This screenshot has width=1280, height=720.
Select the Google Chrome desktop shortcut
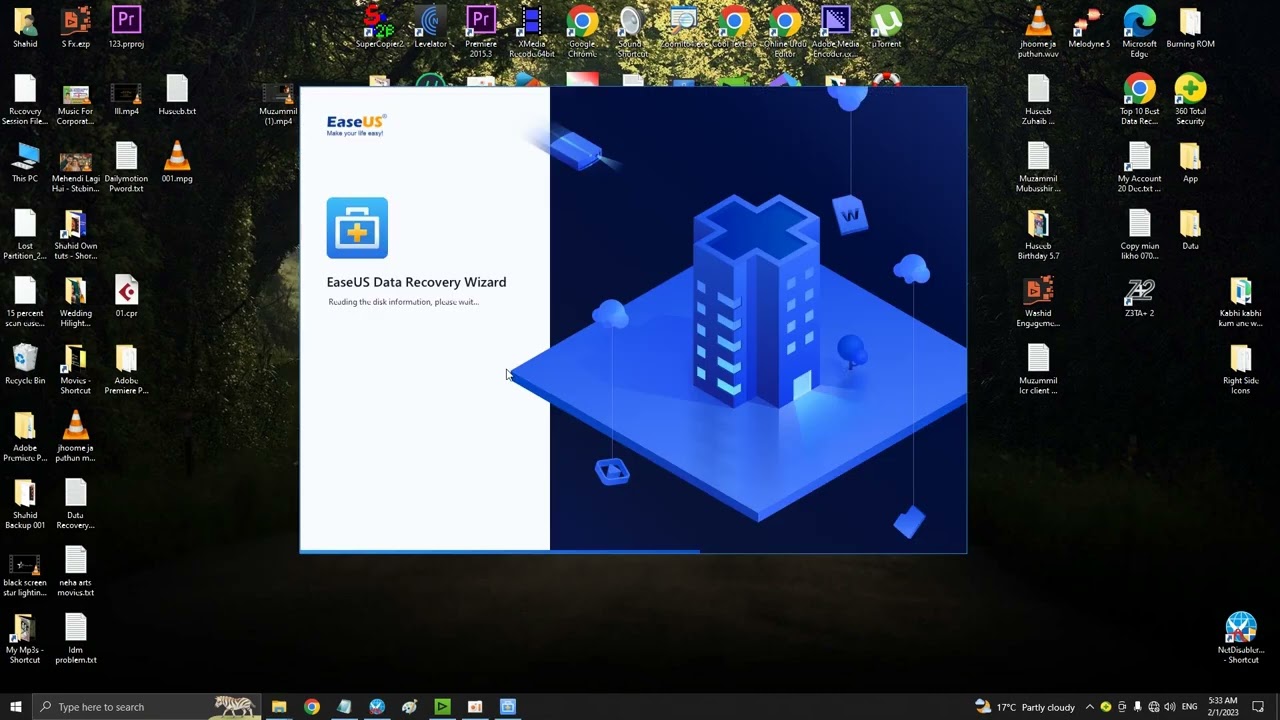coord(582,32)
